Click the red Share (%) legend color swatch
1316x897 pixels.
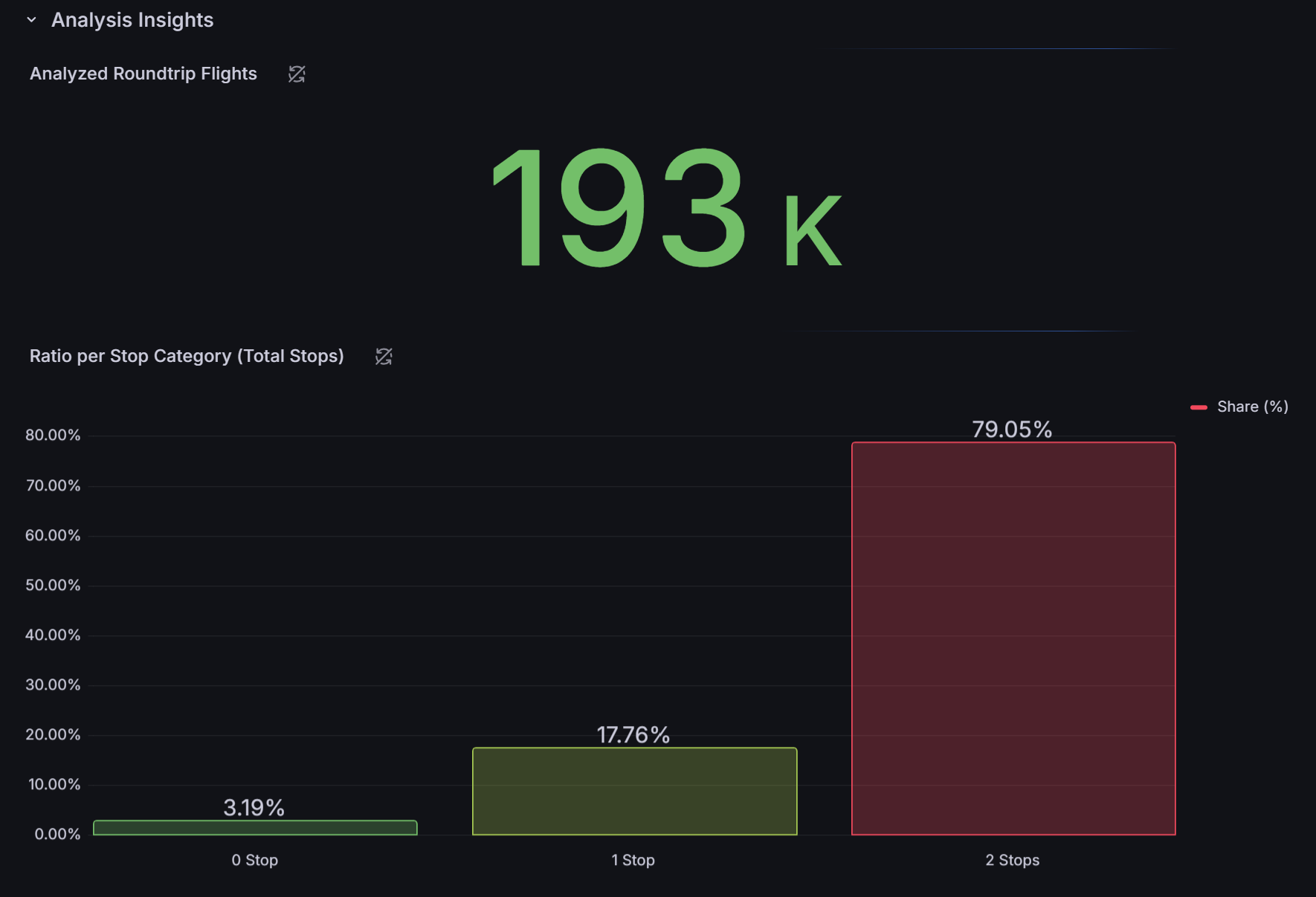coord(1199,407)
